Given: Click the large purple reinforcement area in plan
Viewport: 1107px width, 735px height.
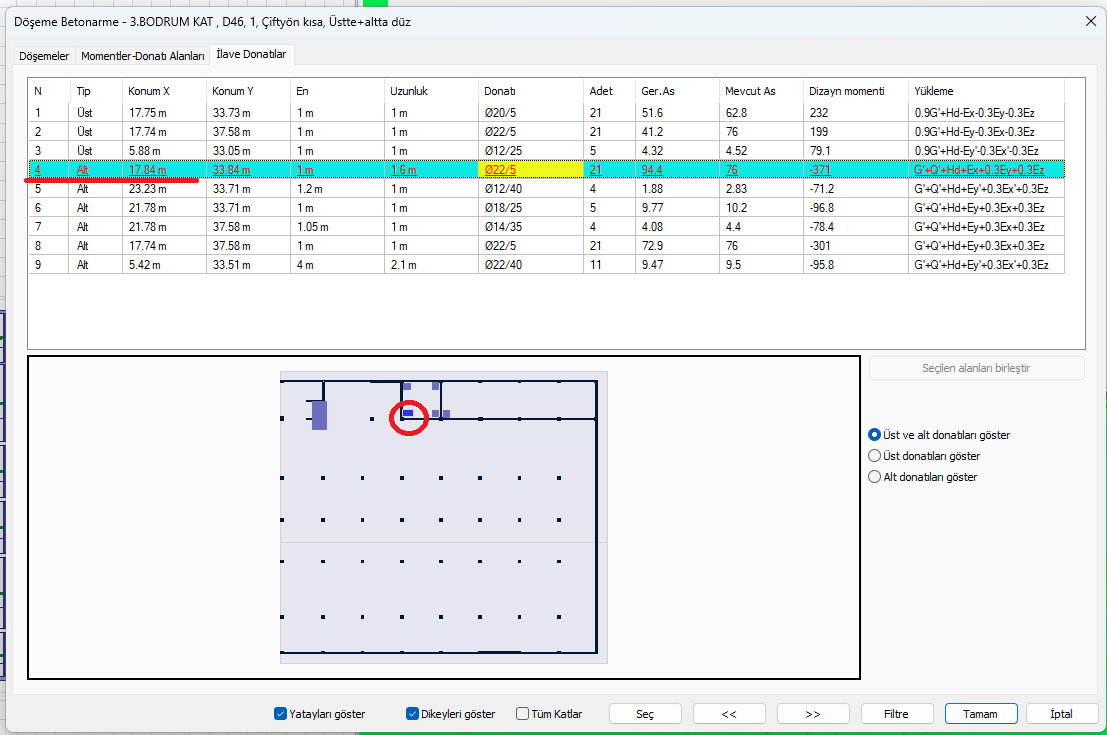Looking at the screenshot, I should (x=319, y=415).
